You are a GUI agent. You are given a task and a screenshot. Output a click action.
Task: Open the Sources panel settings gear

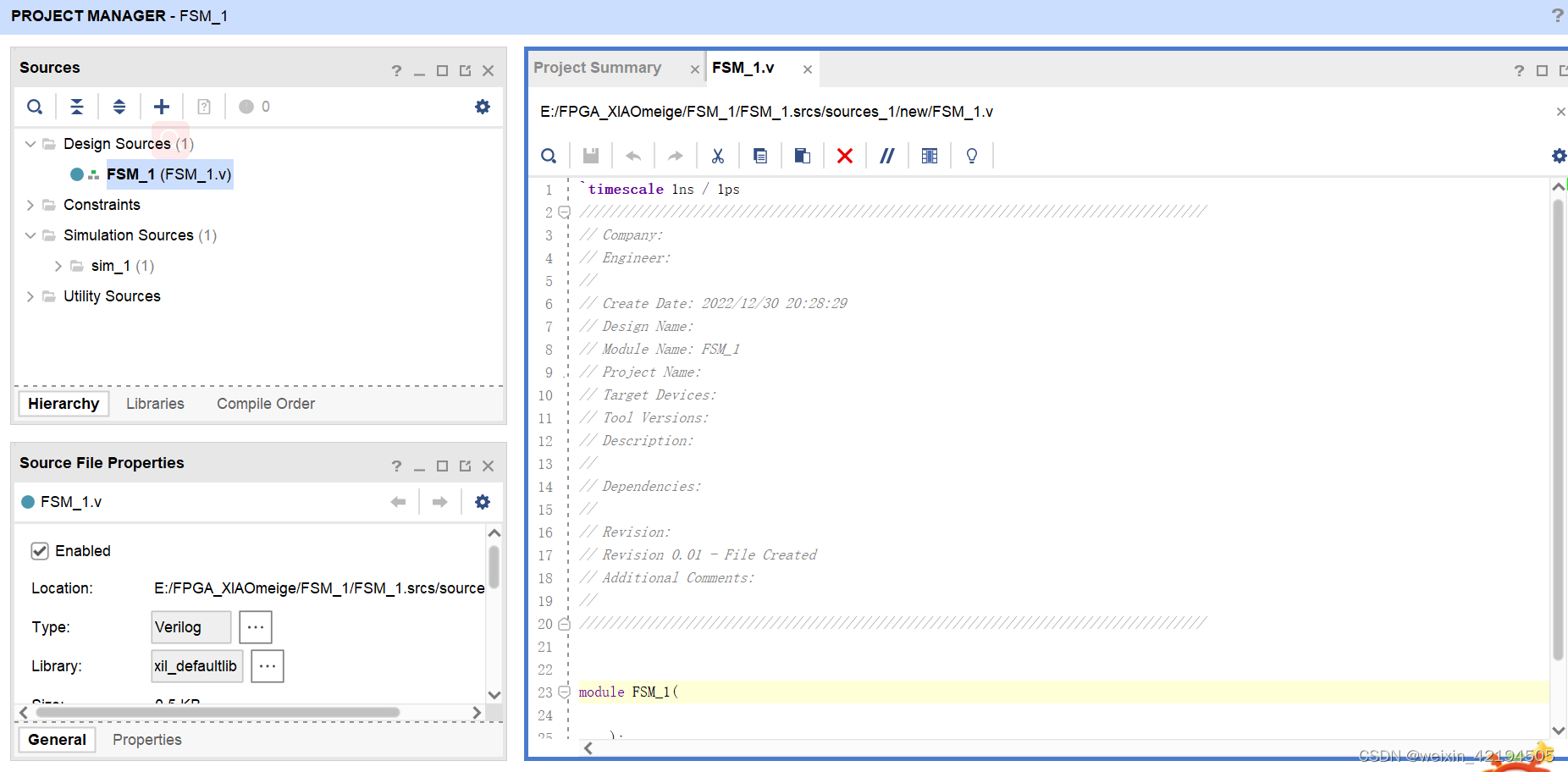pos(482,106)
